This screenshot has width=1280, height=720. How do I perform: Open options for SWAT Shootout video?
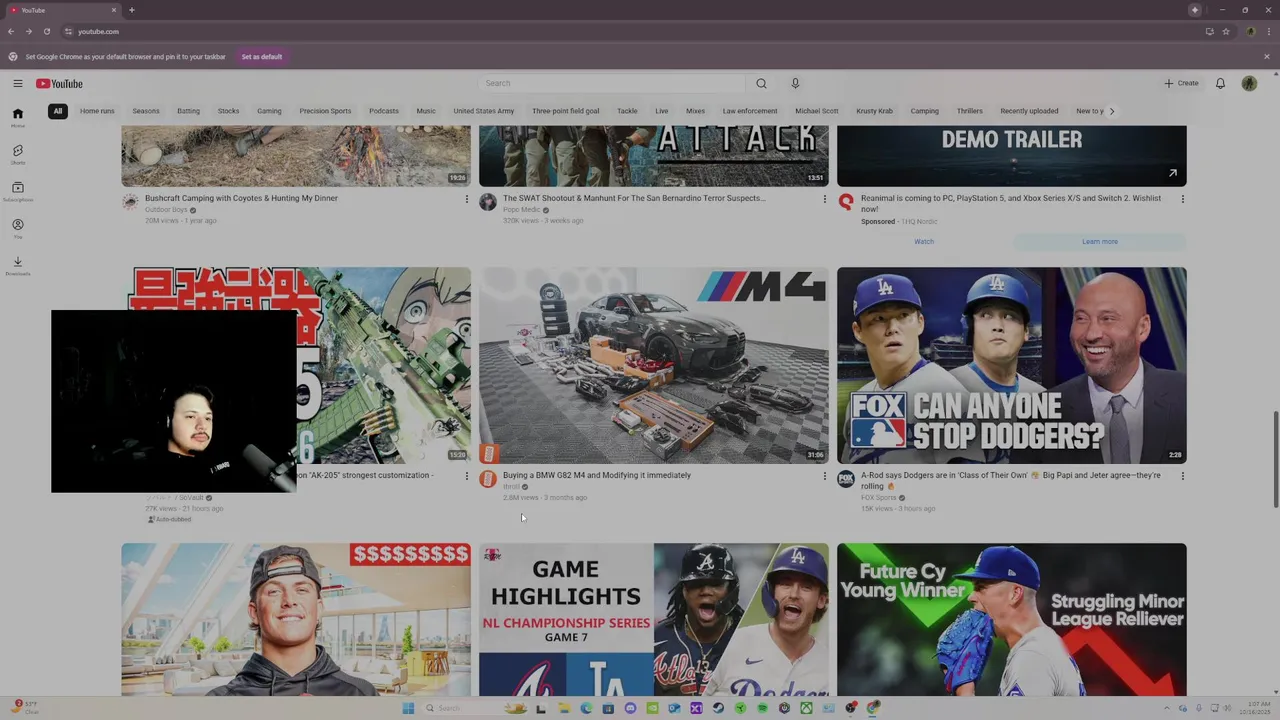(824, 199)
